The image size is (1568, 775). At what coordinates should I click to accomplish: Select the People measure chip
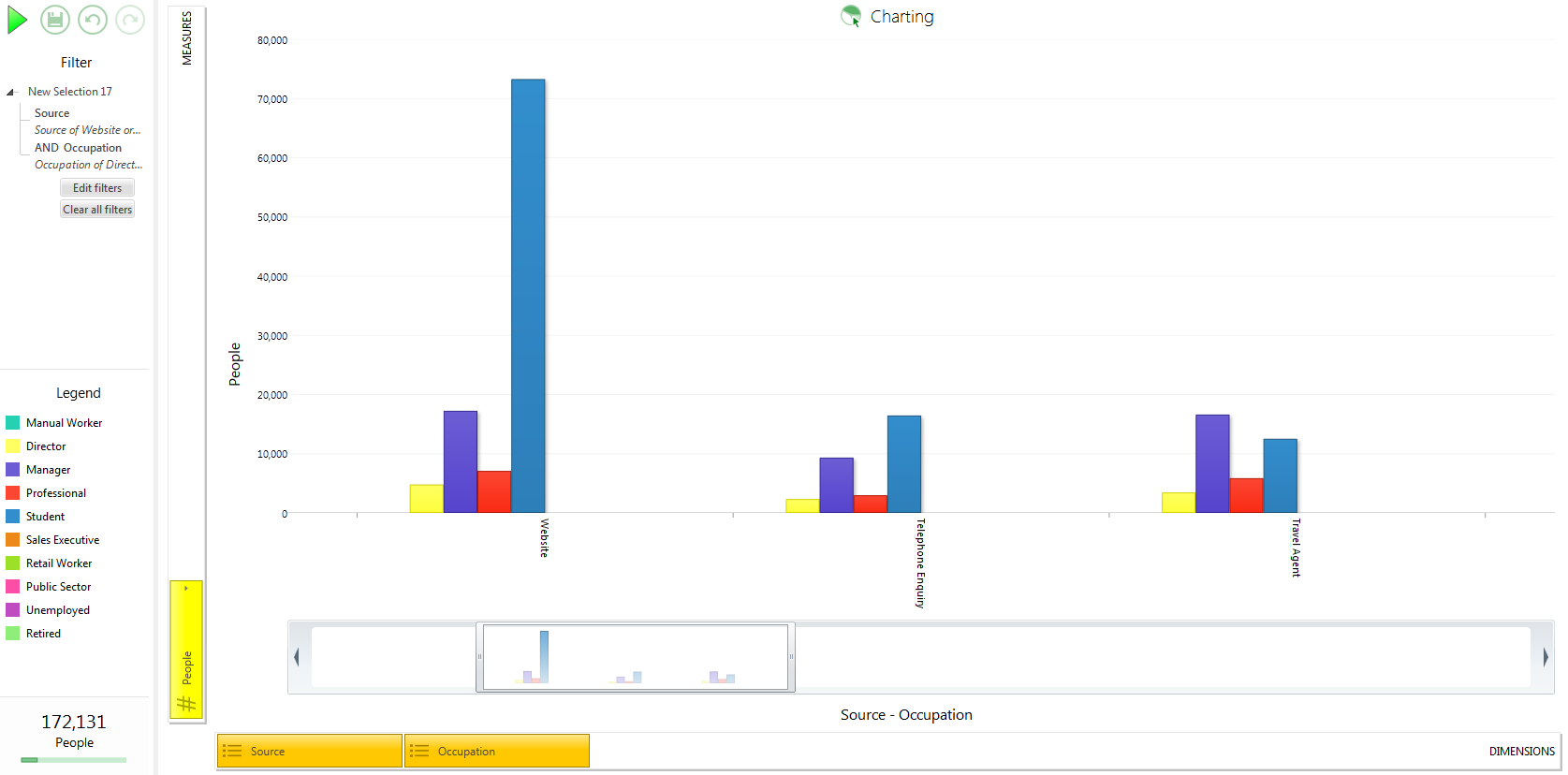[186, 650]
